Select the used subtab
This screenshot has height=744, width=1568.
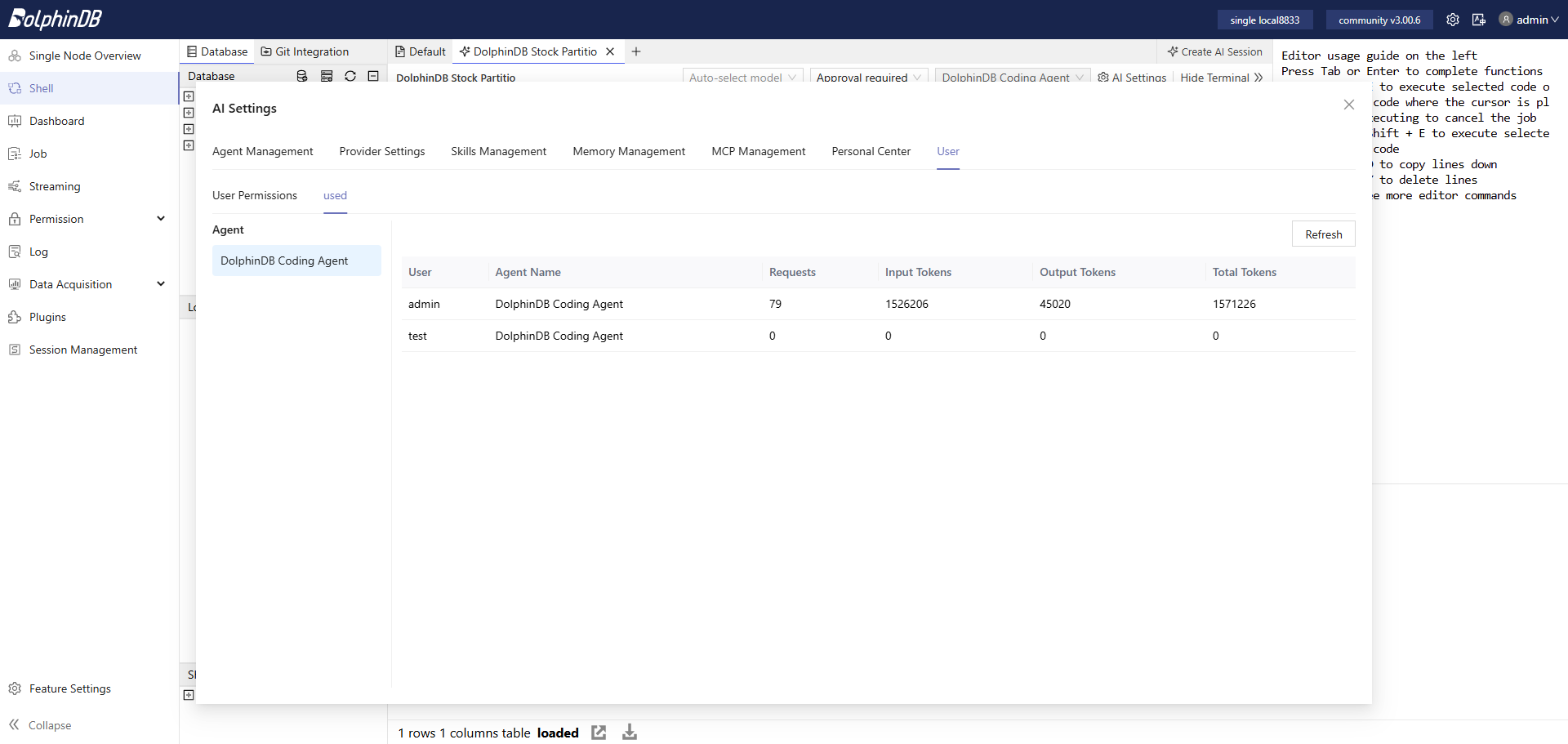point(335,195)
